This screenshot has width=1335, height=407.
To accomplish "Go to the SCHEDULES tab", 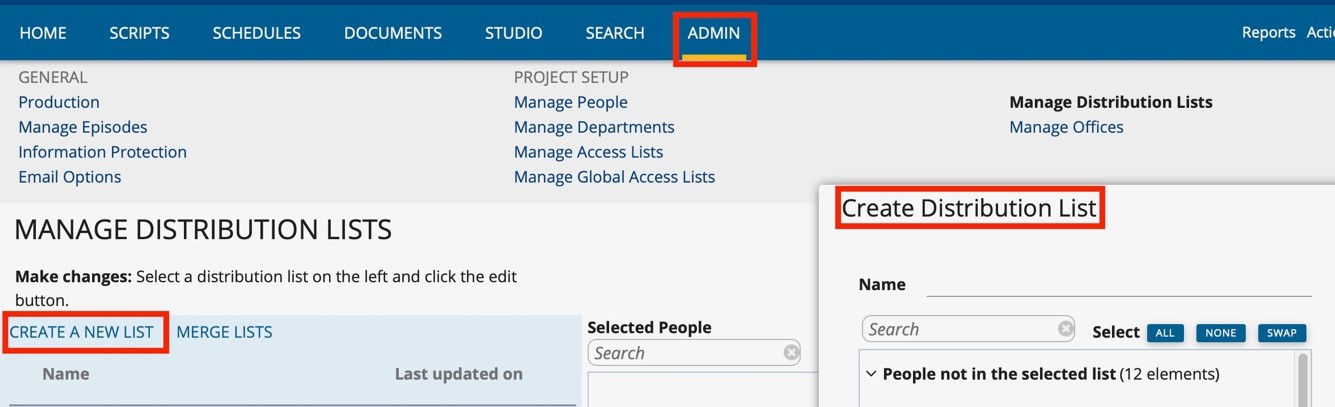I will 256,33.
